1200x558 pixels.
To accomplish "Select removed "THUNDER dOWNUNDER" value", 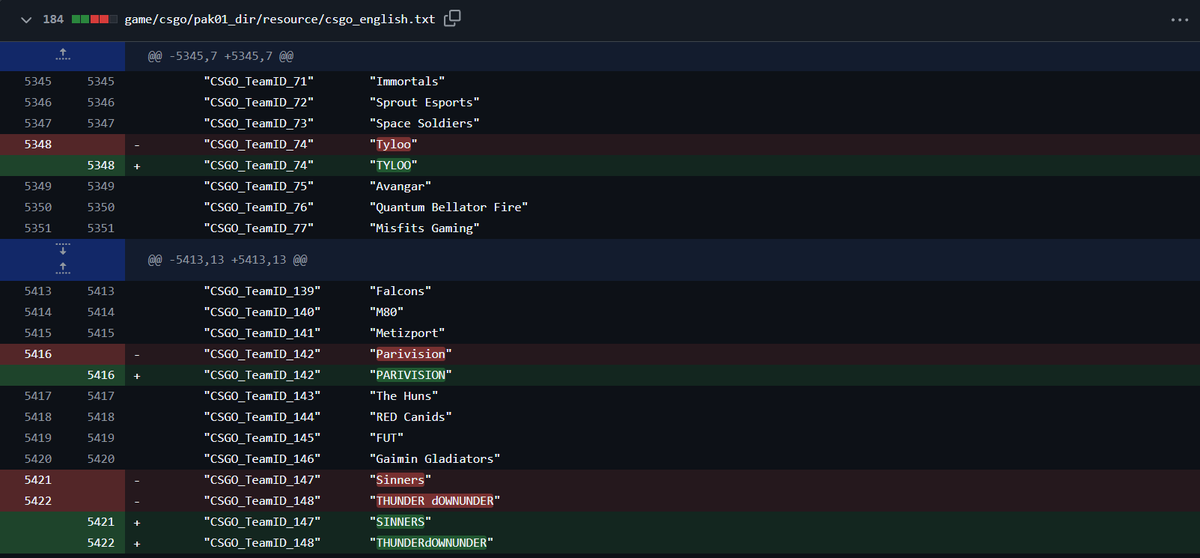I will pyautogui.click(x=435, y=501).
